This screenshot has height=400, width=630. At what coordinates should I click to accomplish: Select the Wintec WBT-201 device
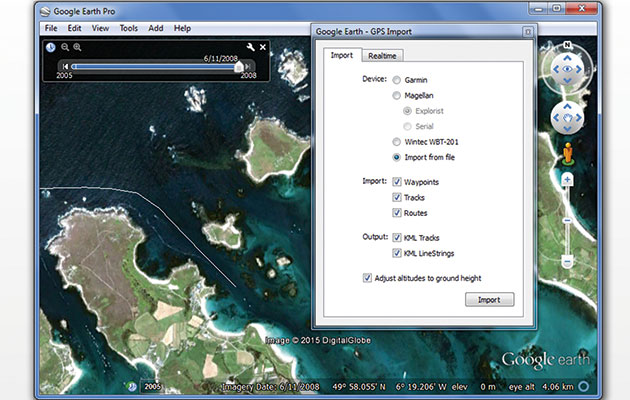click(396, 142)
